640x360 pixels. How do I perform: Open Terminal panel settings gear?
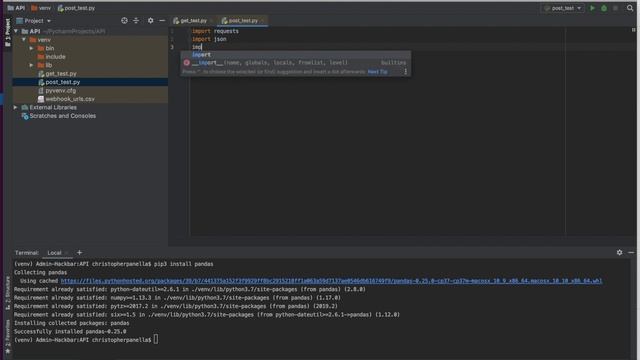coord(619,253)
